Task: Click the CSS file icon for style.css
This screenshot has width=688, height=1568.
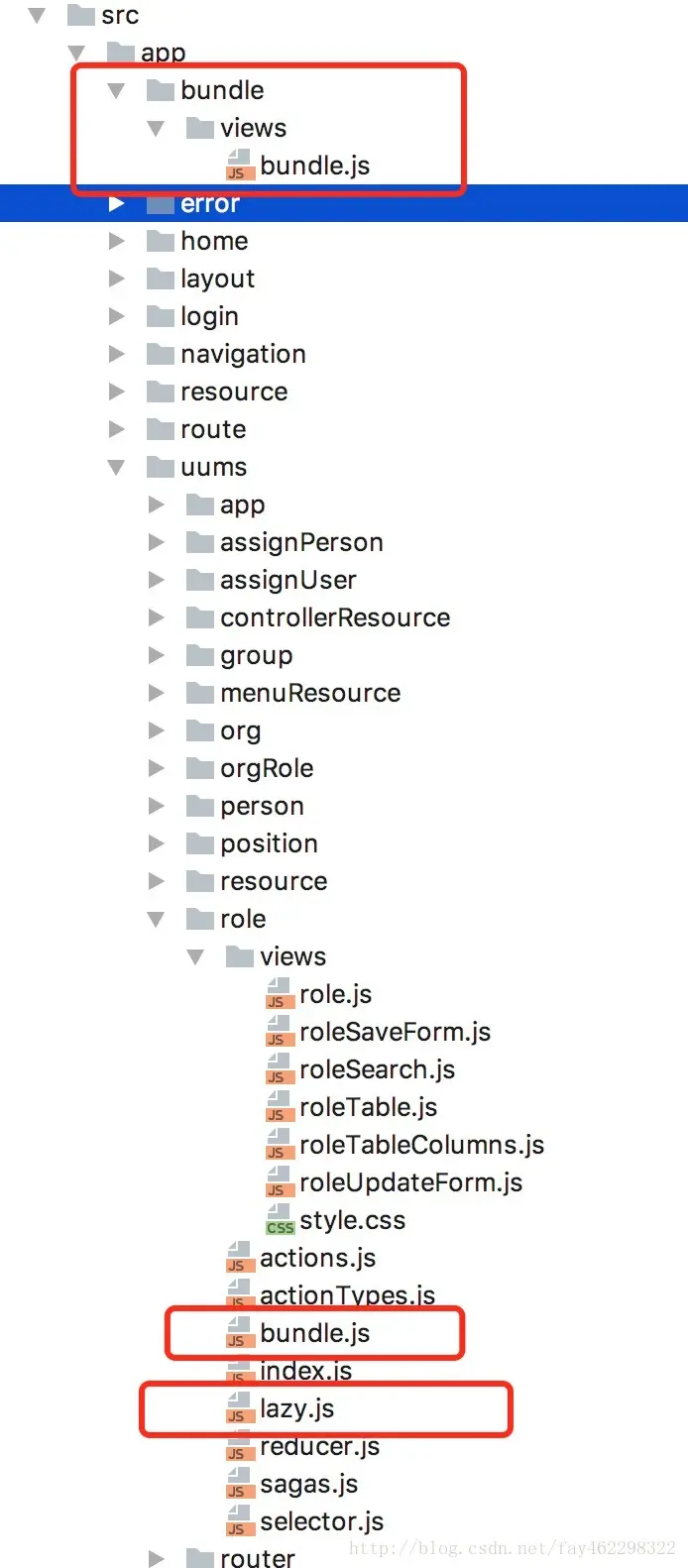Action: 280,1220
